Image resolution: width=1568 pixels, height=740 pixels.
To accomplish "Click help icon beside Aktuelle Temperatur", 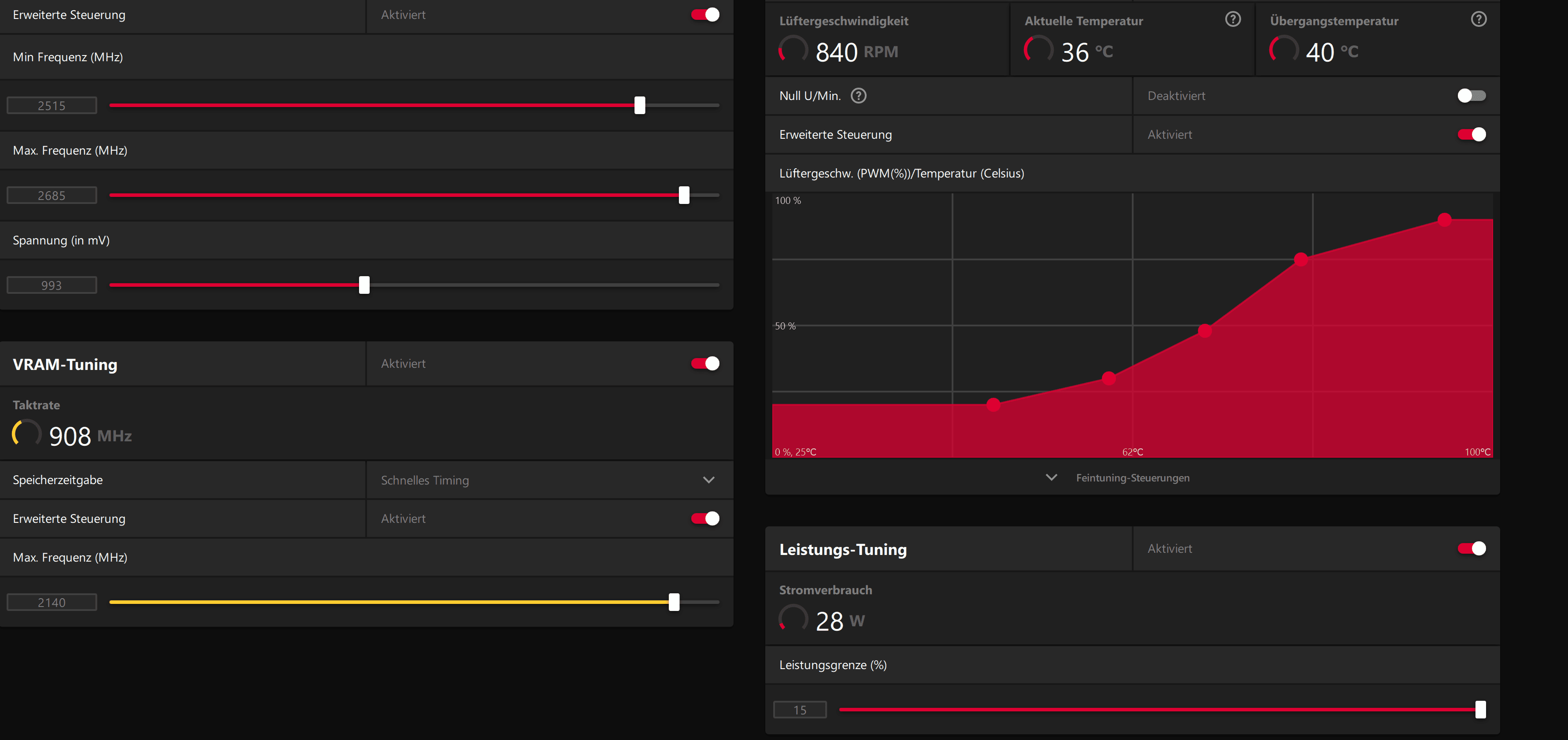I will (x=1233, y=19).
